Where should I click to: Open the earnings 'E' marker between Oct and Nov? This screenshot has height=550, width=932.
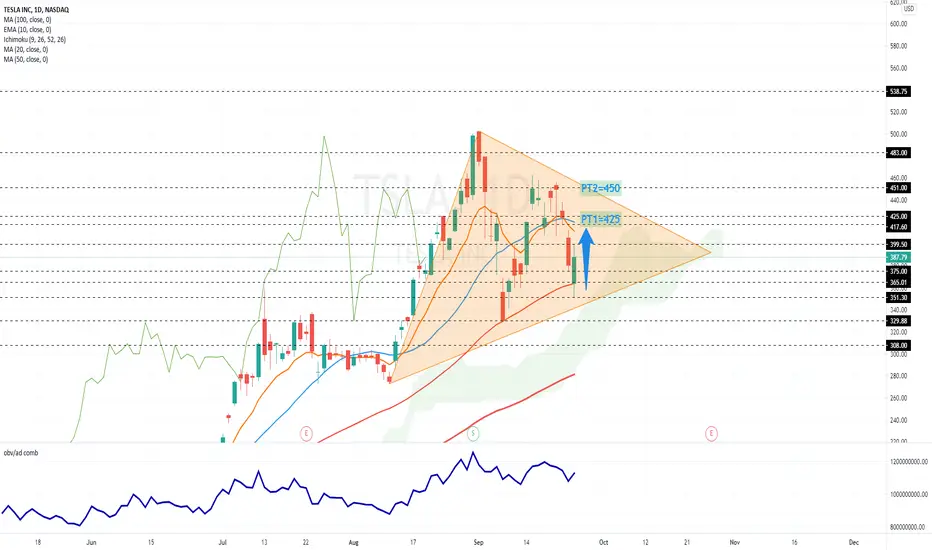click(x=711, y=433)
